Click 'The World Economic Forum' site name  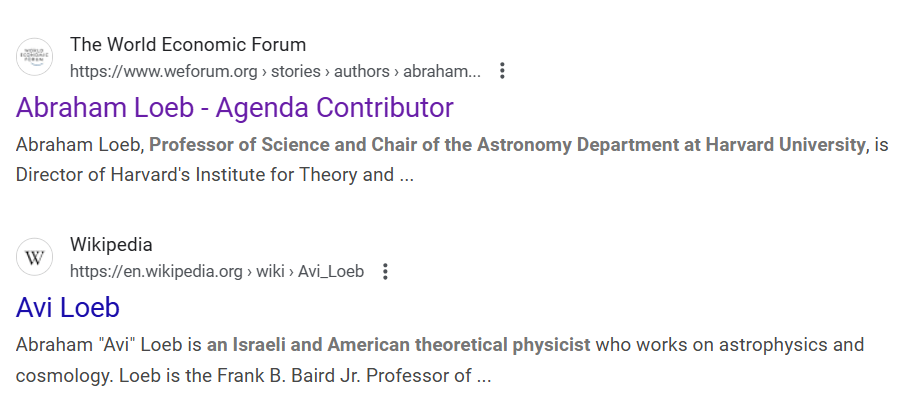(188, 44)
